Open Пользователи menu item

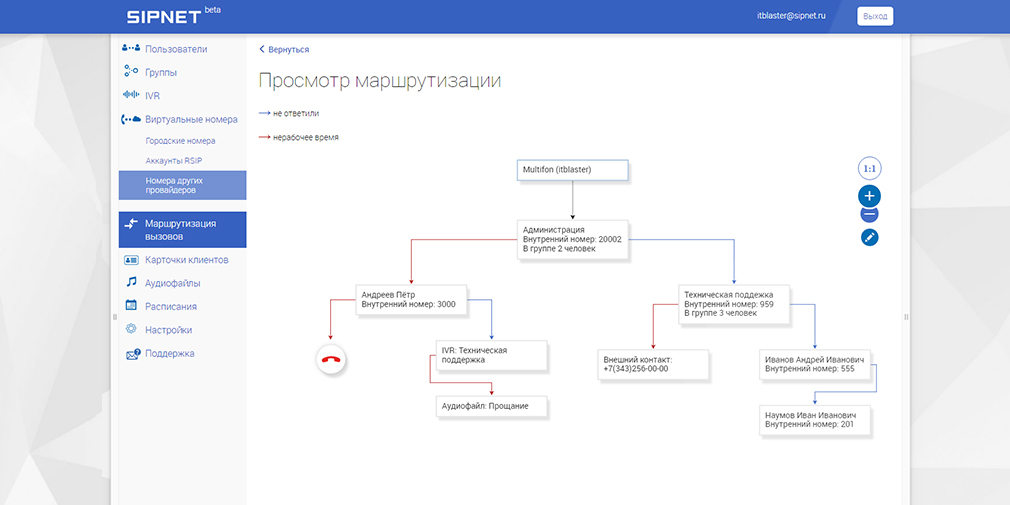tap(176, 49)
